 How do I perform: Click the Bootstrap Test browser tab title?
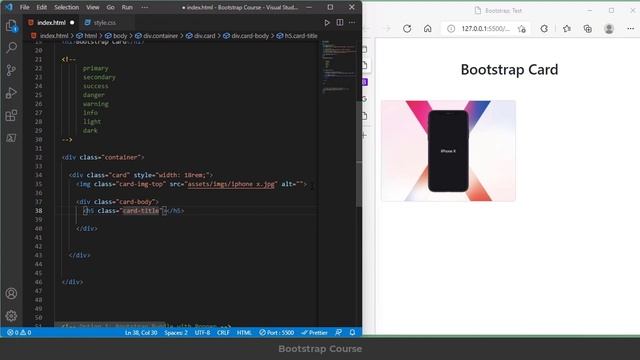pyautogui.click(x=503, y=11)
